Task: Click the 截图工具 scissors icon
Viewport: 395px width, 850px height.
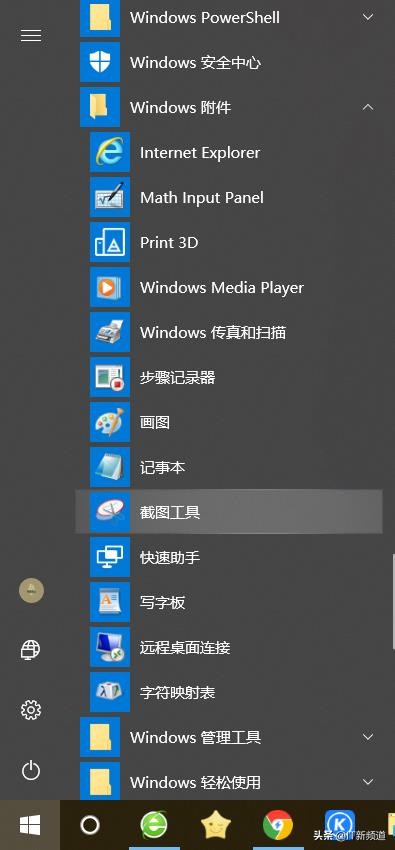Action: tap(110, 512)
